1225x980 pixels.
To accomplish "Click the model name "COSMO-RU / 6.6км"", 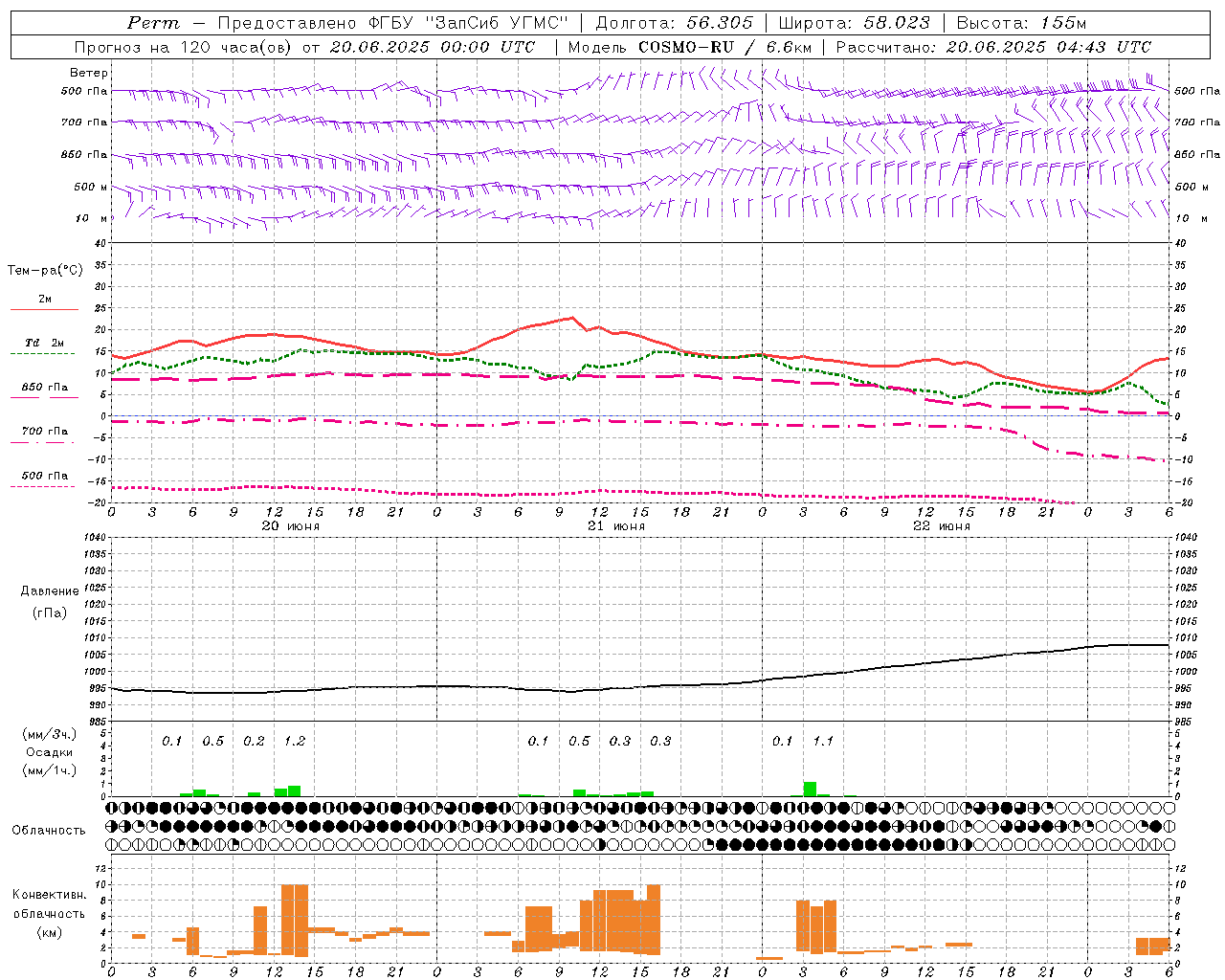I will pyautogui.click(x=724, y=47).
